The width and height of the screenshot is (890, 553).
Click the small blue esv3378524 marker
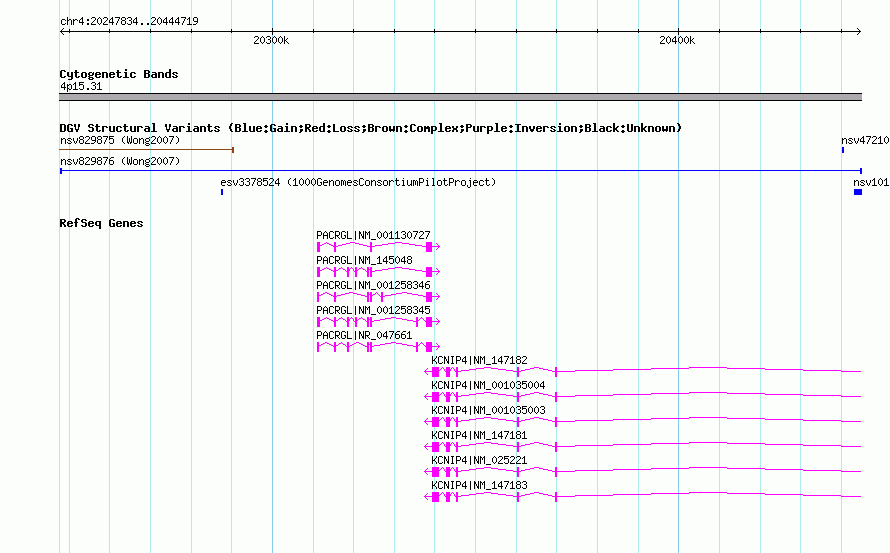pyautogui.click(x=222, y=192)
